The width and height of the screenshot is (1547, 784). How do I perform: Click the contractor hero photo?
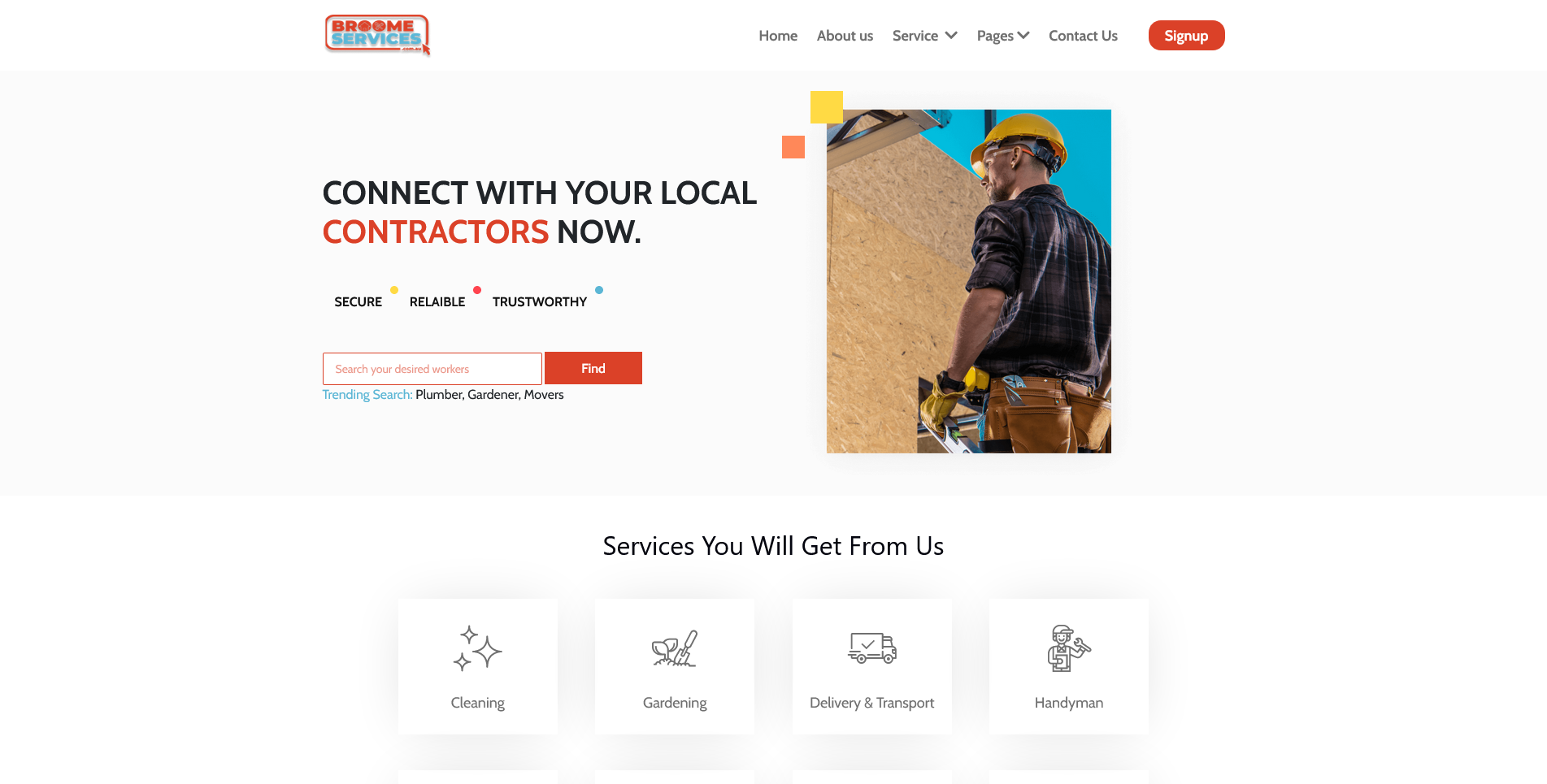click(969, 281)
